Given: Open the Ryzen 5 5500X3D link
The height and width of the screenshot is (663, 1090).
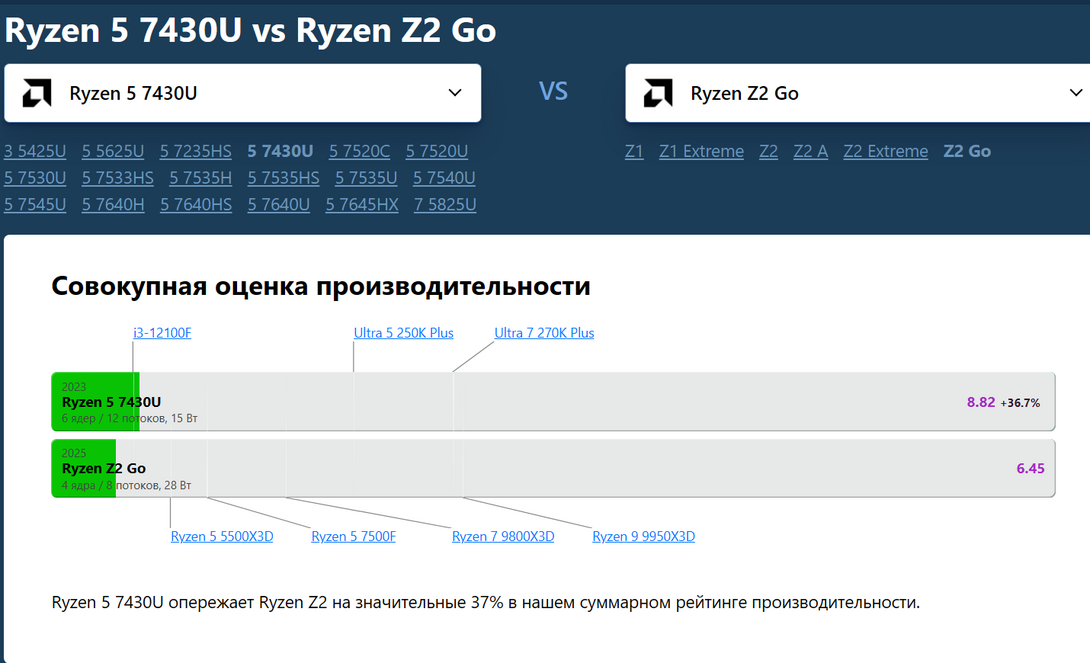Looking at the screenshot, I should 222,537.
